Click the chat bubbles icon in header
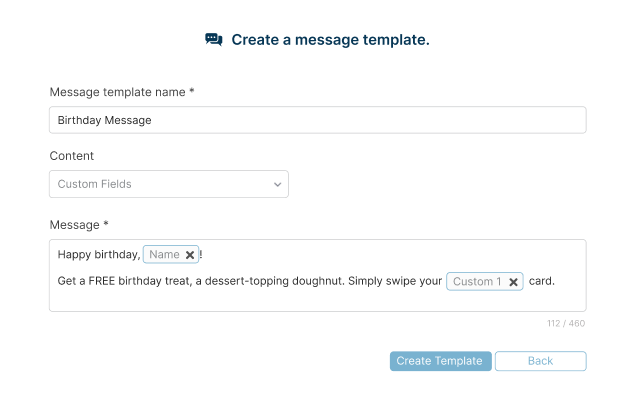The image size is (634, 413). tap(214, 40)
